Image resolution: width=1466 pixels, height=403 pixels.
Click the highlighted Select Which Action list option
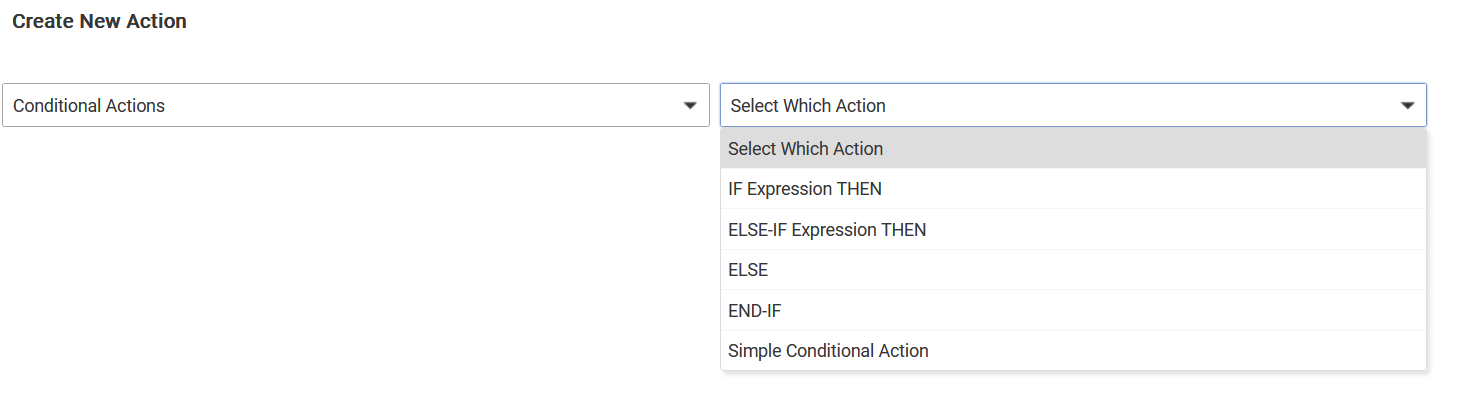pyautogui.click(x=806, y=149)
